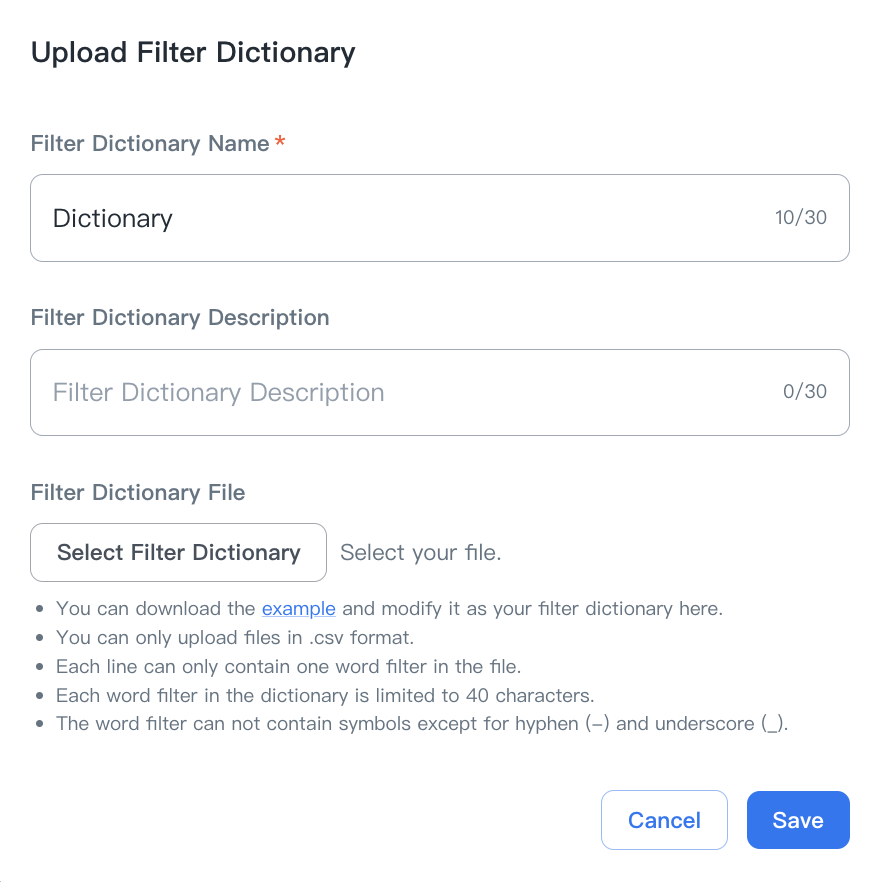Screen dimensions: 878x882
Task: Click the 'Filter Dictionary File' label
Action: pos(138,492)
